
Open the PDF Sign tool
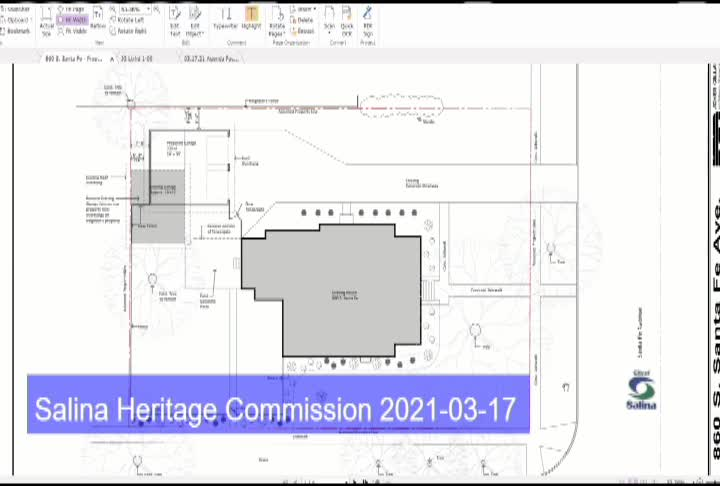pos(368,21)
